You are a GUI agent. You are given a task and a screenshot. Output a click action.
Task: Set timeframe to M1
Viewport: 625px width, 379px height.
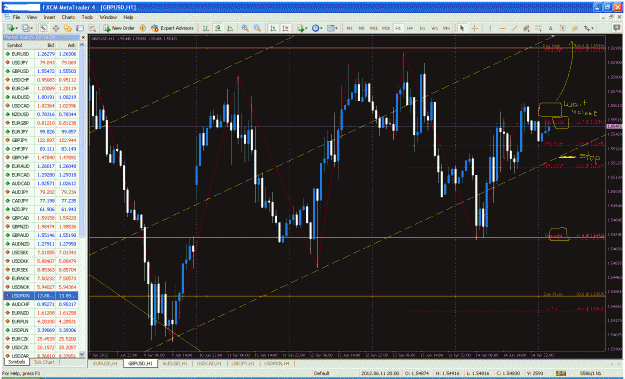pos(349,28)
